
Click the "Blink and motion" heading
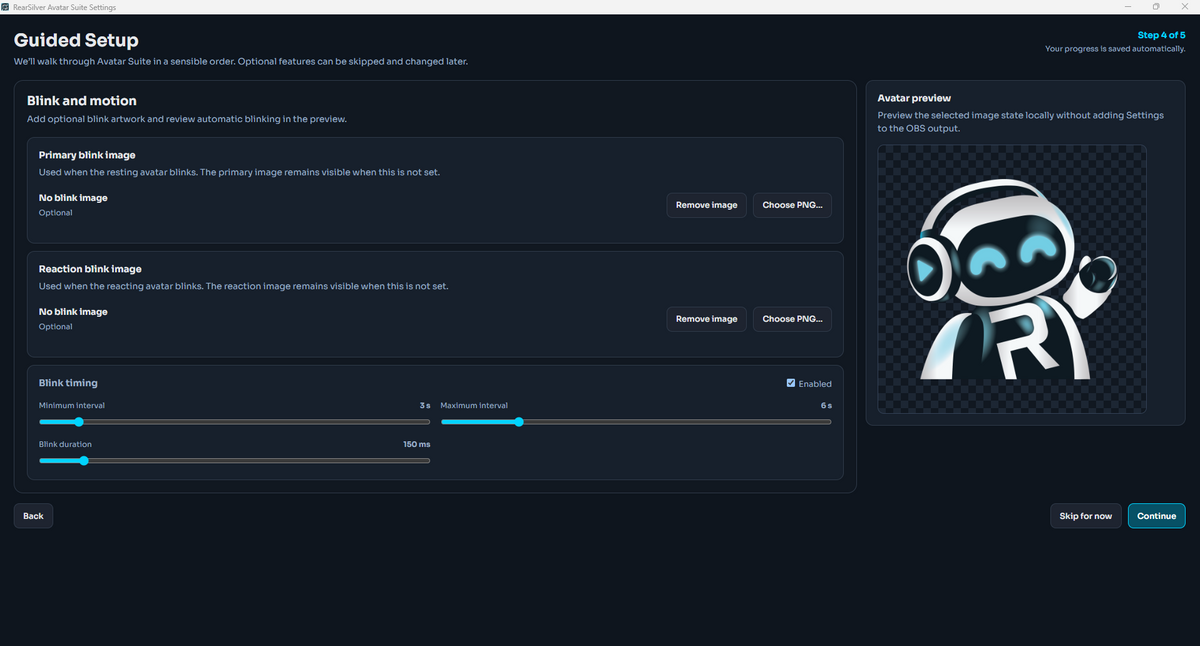point(82,101)
